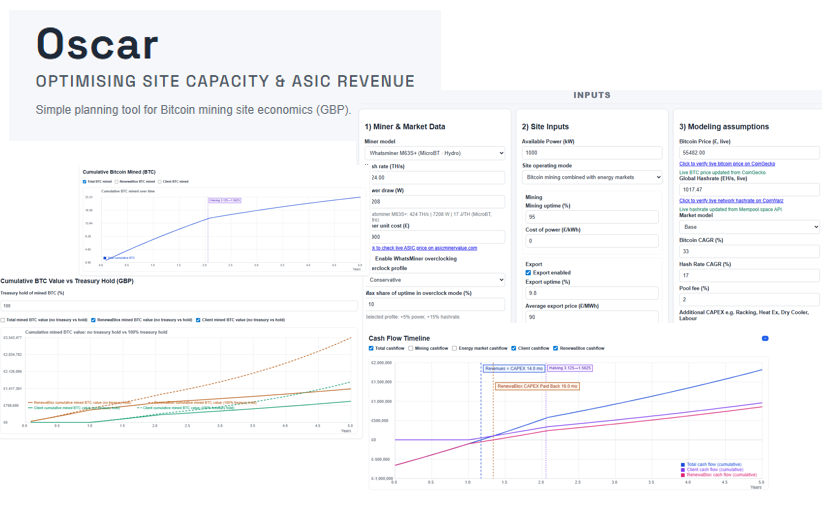Open the link to verify bitcoin price on CoinGecko
The height and width of the screenshot is (507, 828).
click(x=727, y=164)
